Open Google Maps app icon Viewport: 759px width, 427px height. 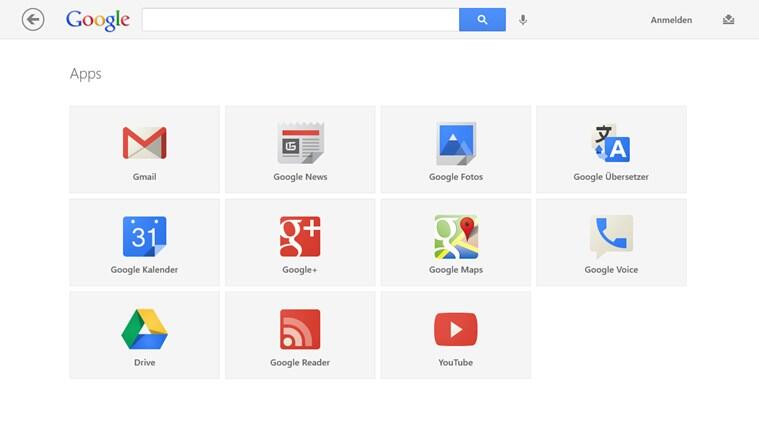click(x=456, y=237)
